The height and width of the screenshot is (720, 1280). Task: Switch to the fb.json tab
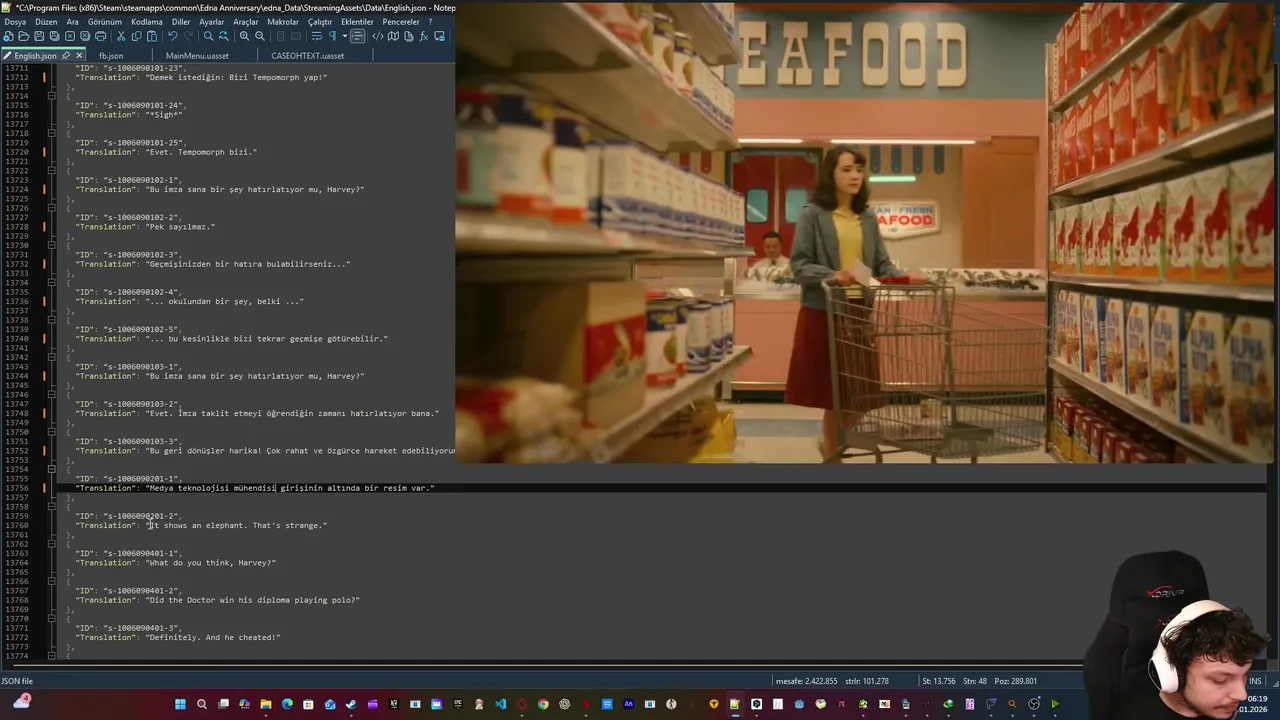point(111,56)
